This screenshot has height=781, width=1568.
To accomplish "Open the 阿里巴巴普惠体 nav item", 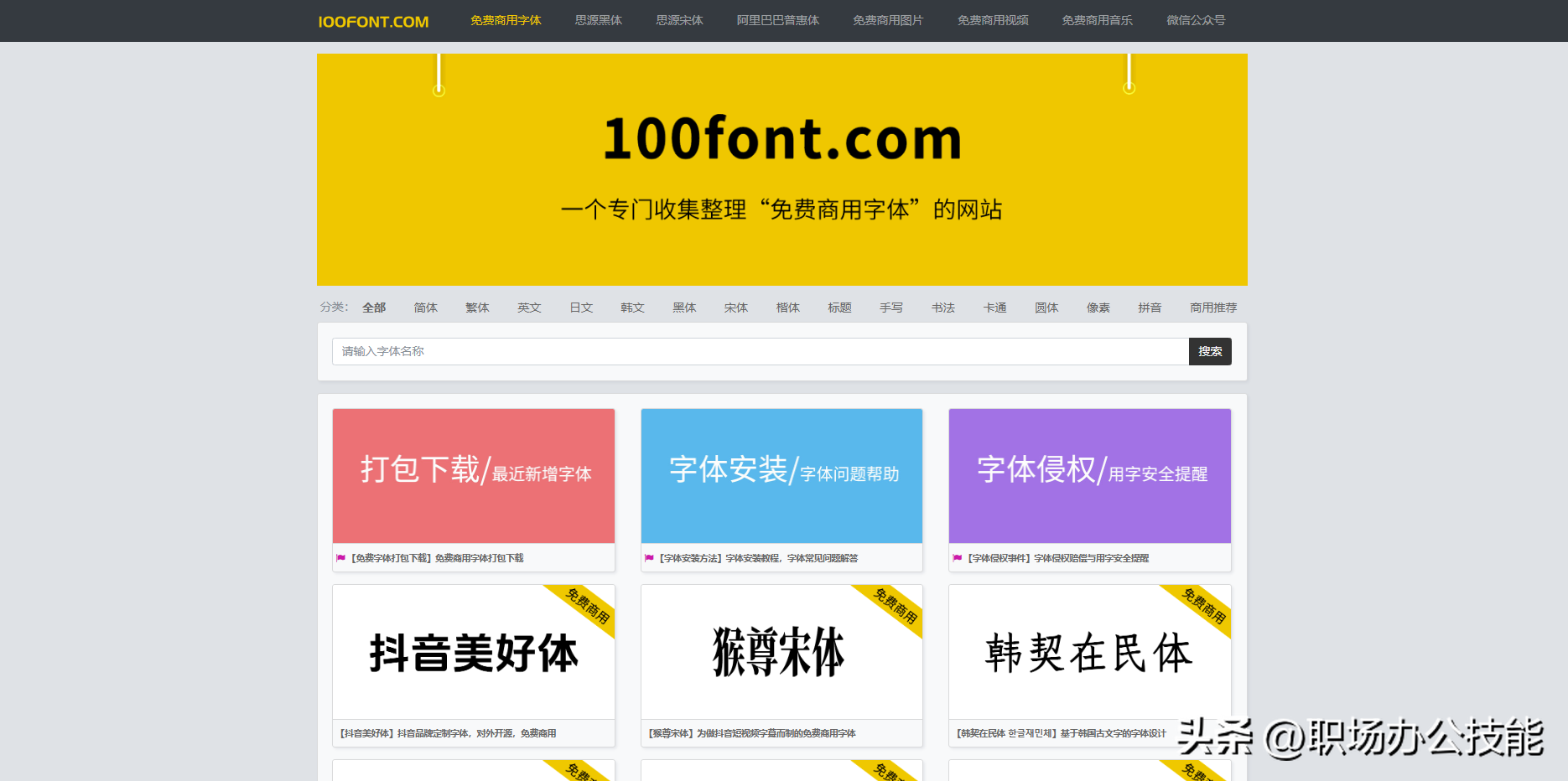I will pyautogui.click(x=778, y=20).
